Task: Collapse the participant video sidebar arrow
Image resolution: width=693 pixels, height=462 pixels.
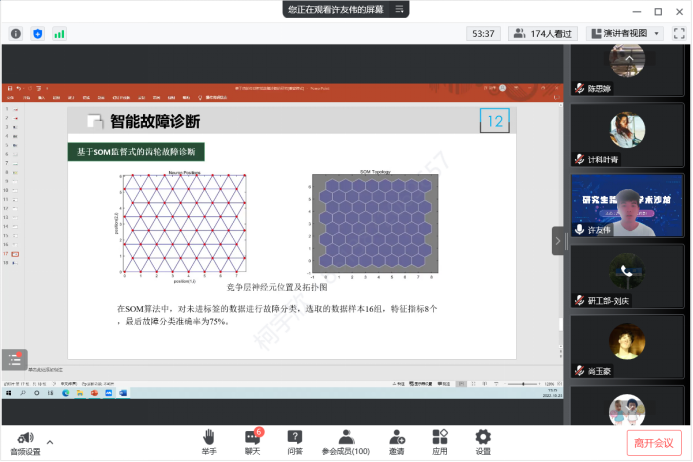Action: tap(558, 240)
